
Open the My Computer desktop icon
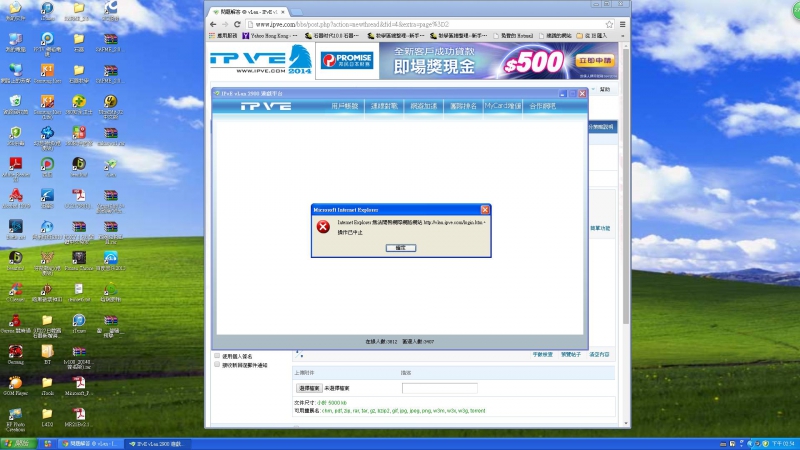coord(15,43)
